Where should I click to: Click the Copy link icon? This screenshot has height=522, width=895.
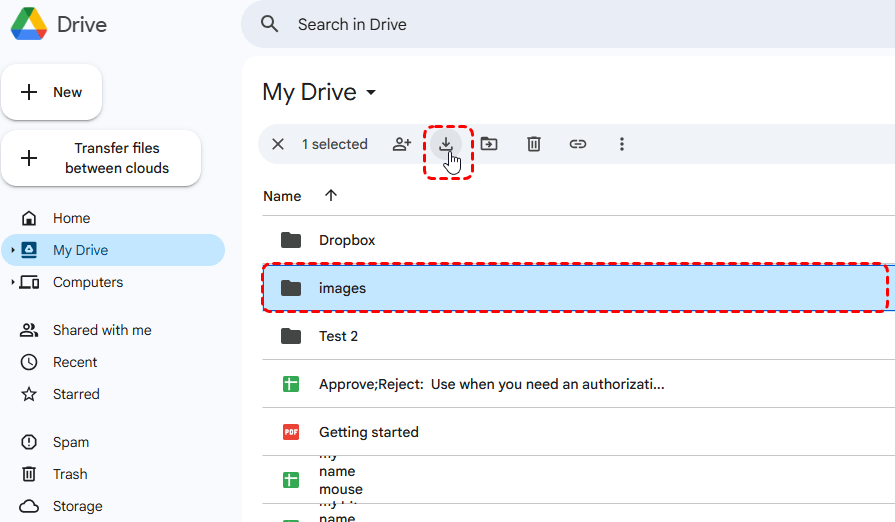(578, 144)
